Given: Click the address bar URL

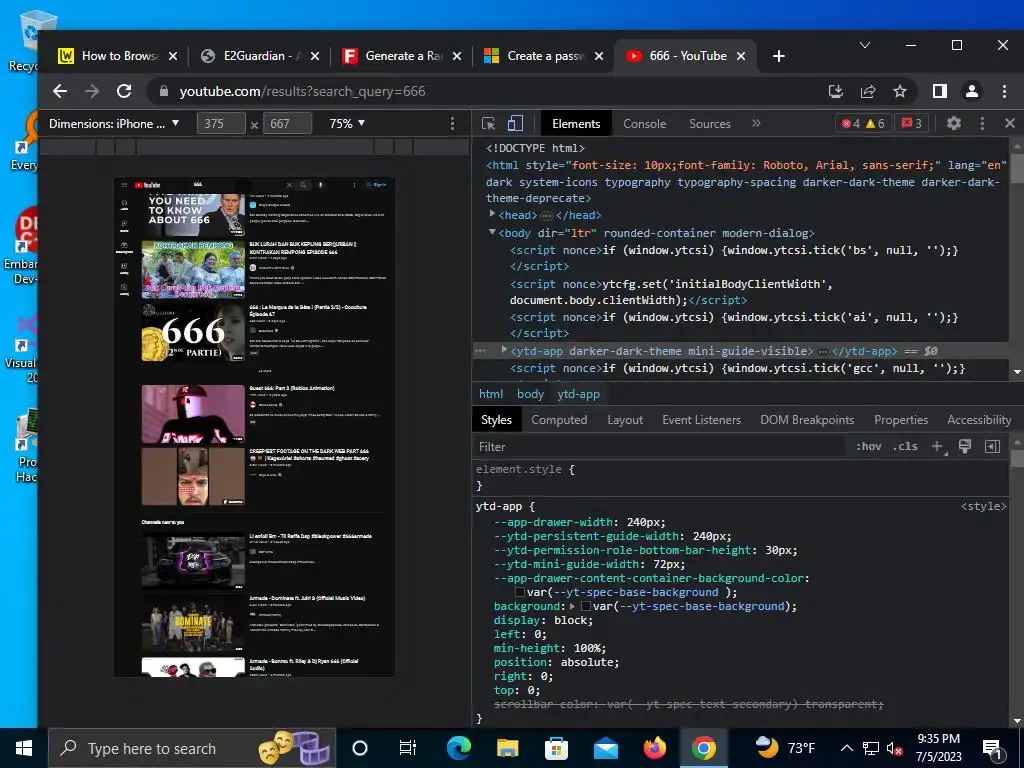Looking at the screenshot, I should pos(302,91).
